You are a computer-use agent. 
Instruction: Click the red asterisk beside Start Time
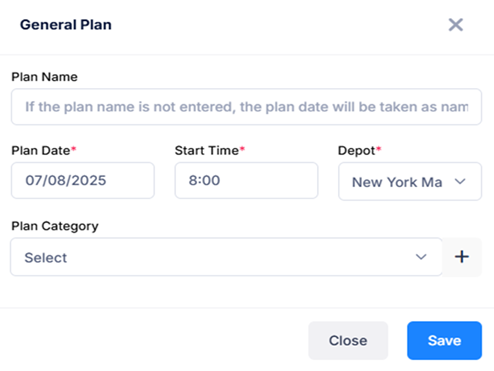pyautogui.click(x=242, y=148)
